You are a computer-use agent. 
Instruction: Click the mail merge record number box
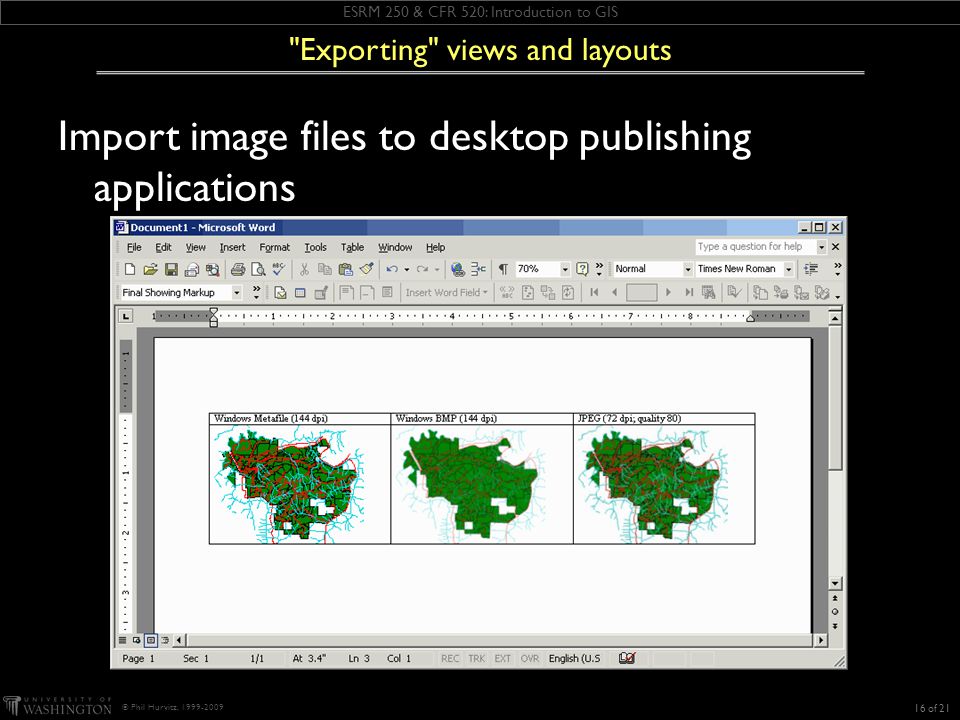(642, 293)
